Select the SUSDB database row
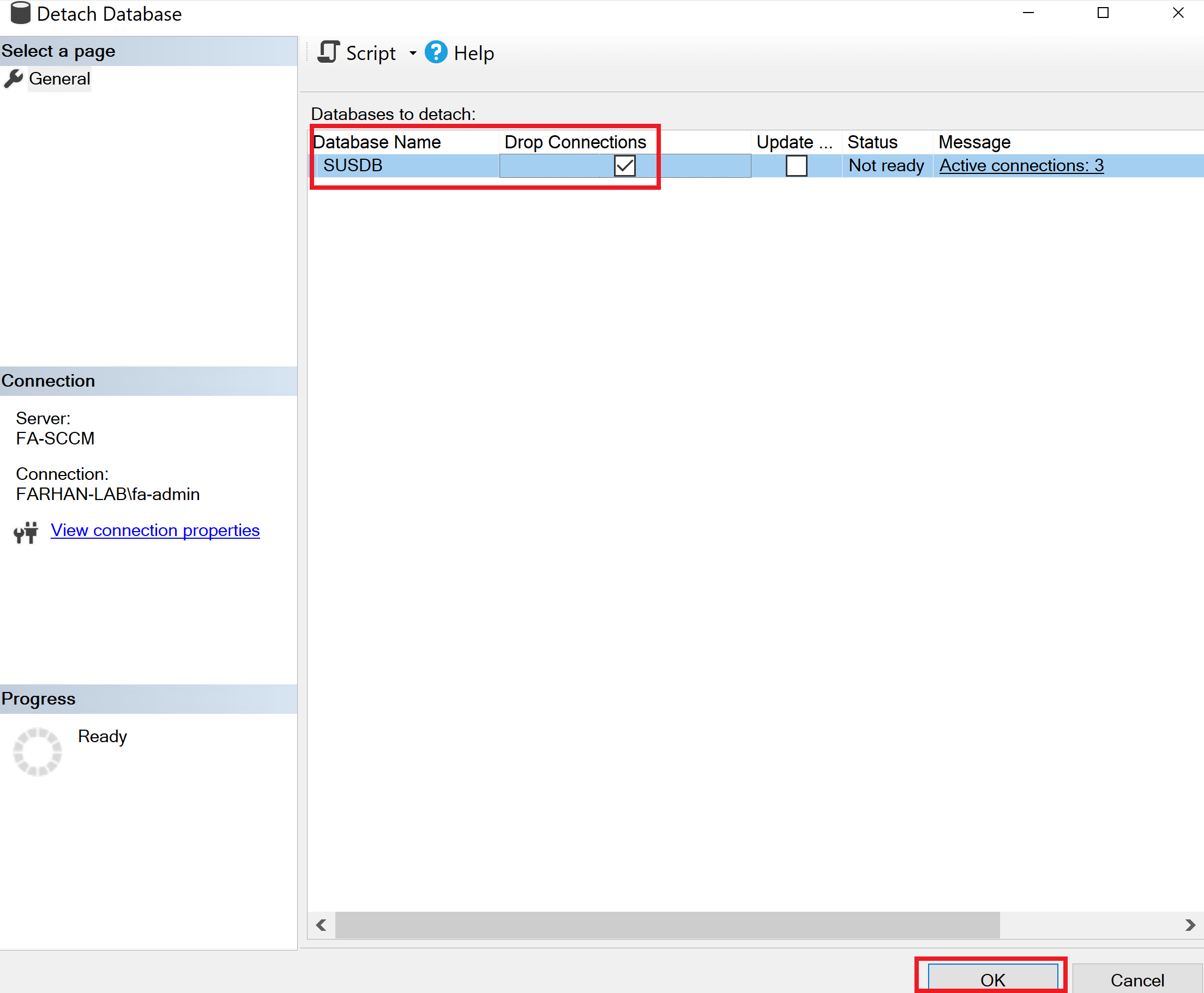Image resolution: width=1204 pixels, height=993 pixels. pos(353,165)
